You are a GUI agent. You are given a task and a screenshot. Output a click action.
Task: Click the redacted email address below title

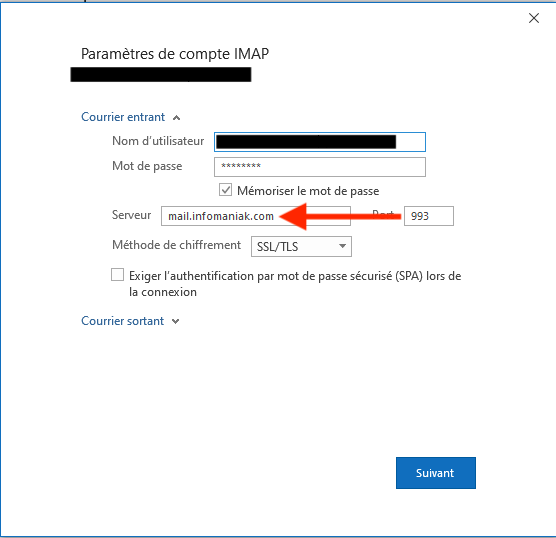click(161, 74)
